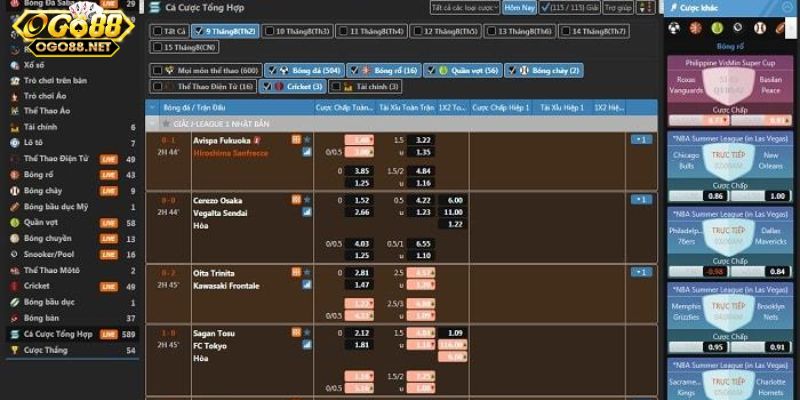Viewport: 800px width, 400px height.
Task: Expand +1 more bets for Avispa Fukuoka
Action: 641,139
